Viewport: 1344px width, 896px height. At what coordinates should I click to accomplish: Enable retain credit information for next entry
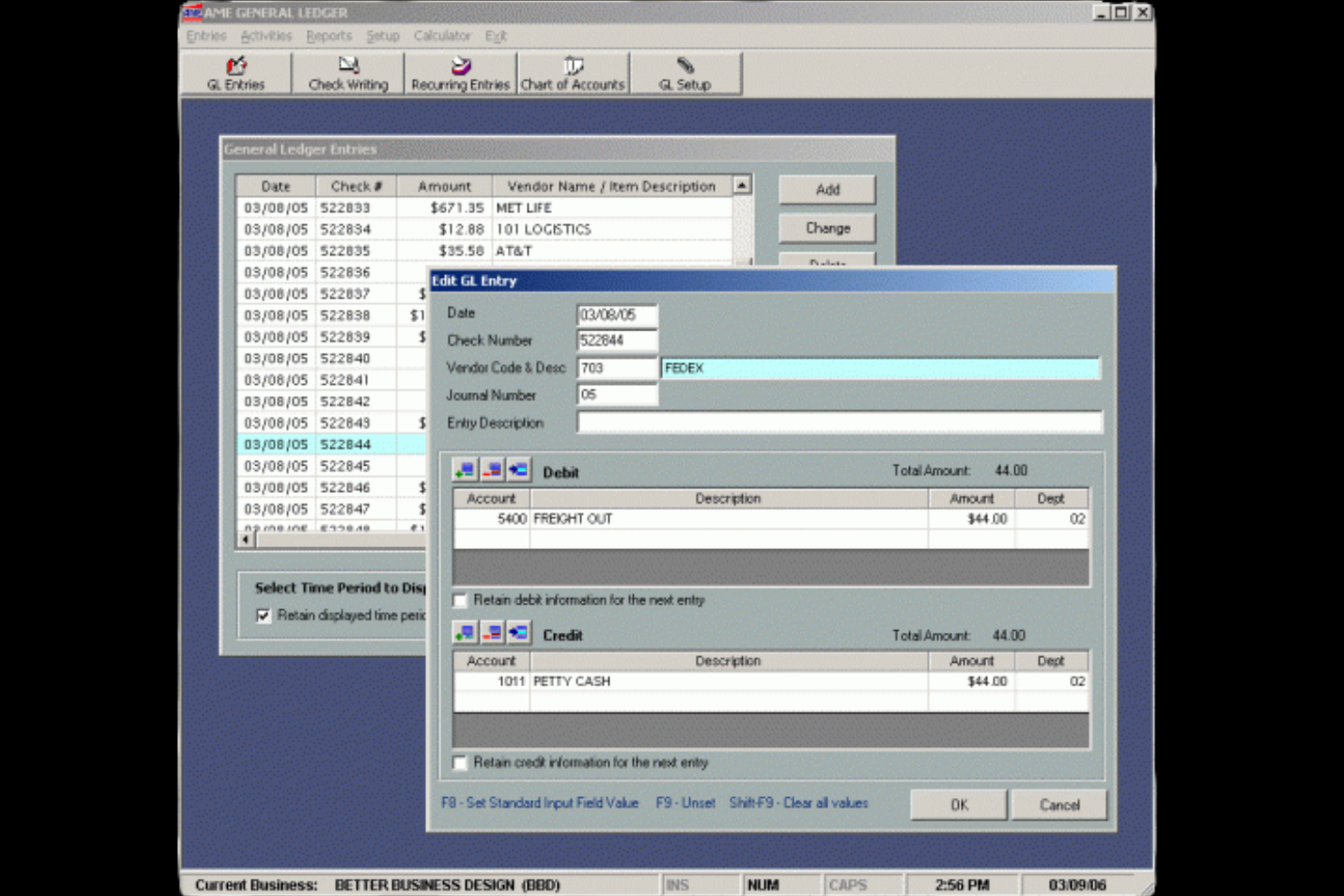[x=460, y=763]
